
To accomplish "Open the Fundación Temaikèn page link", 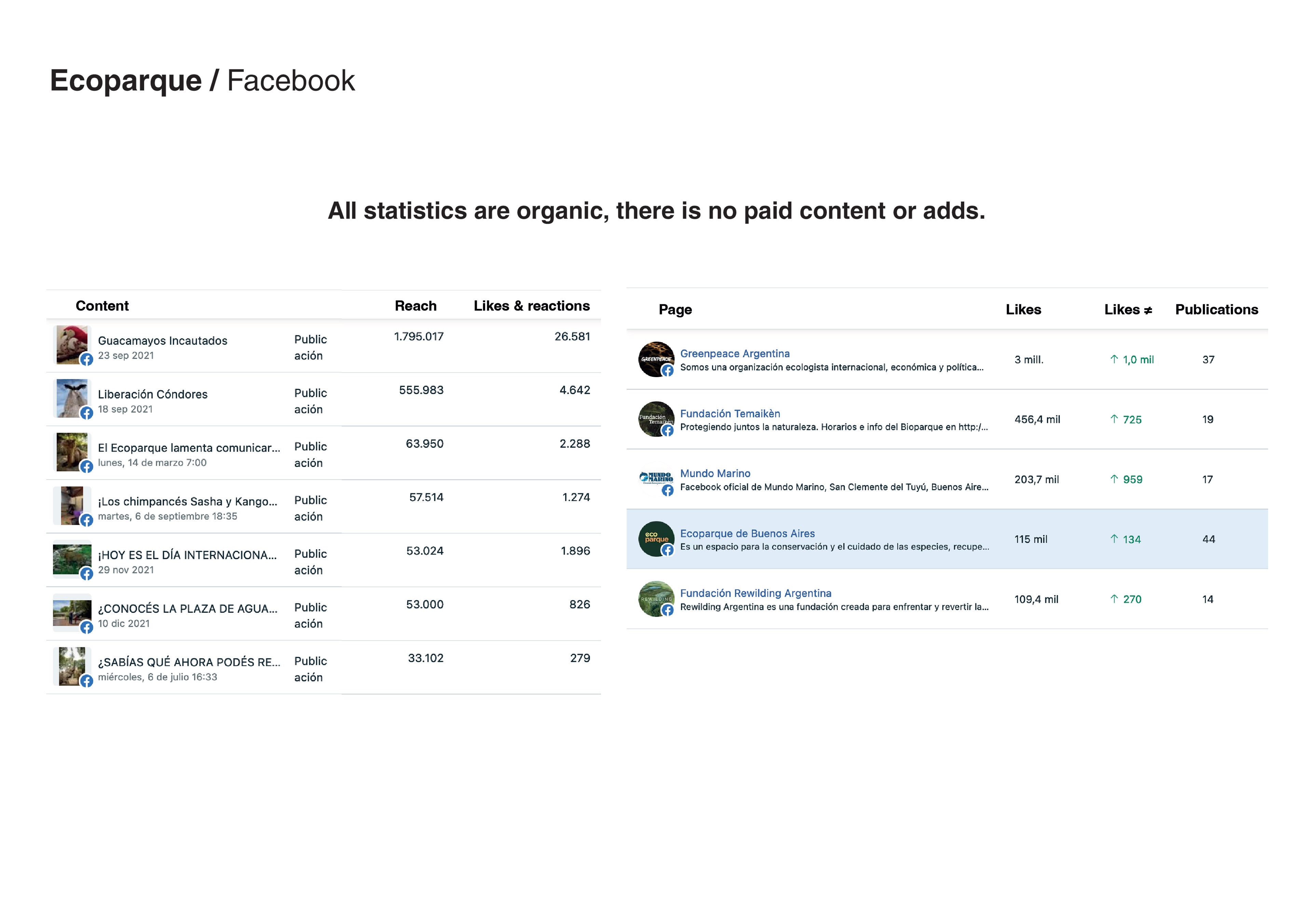I will (x=730, y=413).
